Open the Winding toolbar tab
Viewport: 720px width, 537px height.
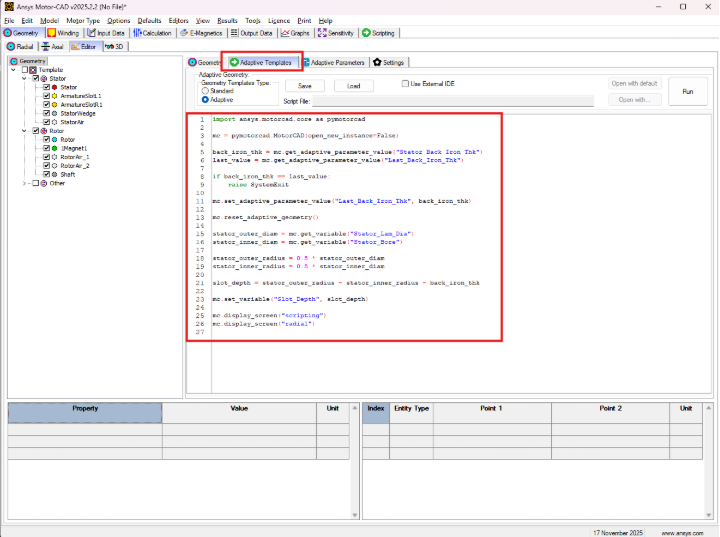click(63, 33)
